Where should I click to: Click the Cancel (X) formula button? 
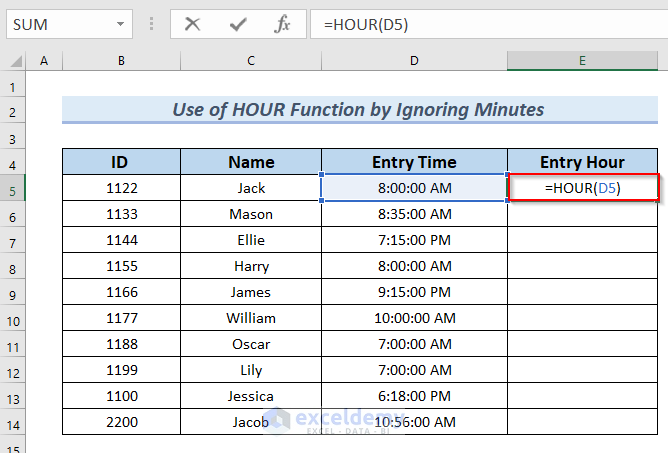(192, 24)
